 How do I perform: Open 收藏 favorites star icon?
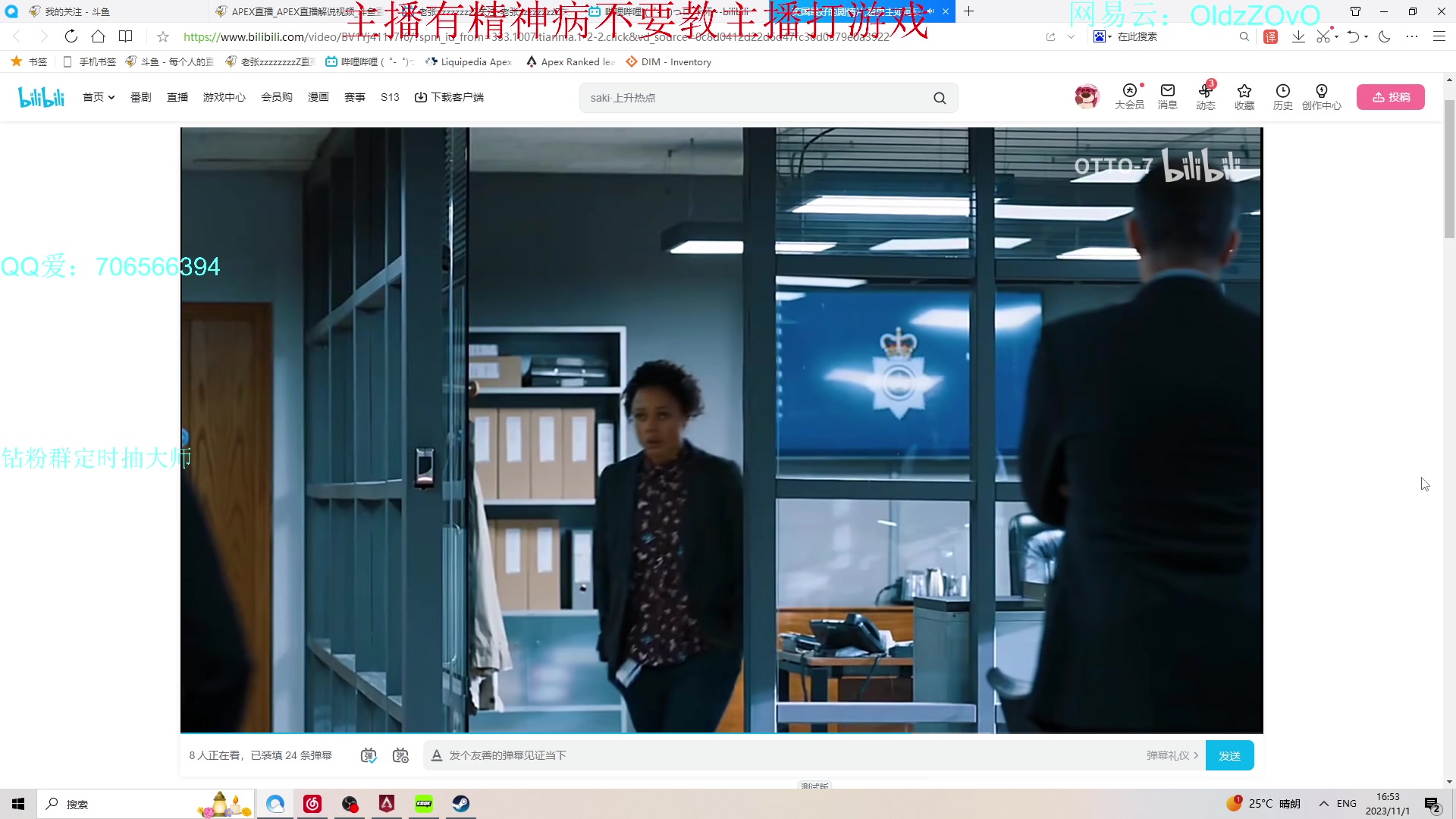click(x=1244, y=97)
